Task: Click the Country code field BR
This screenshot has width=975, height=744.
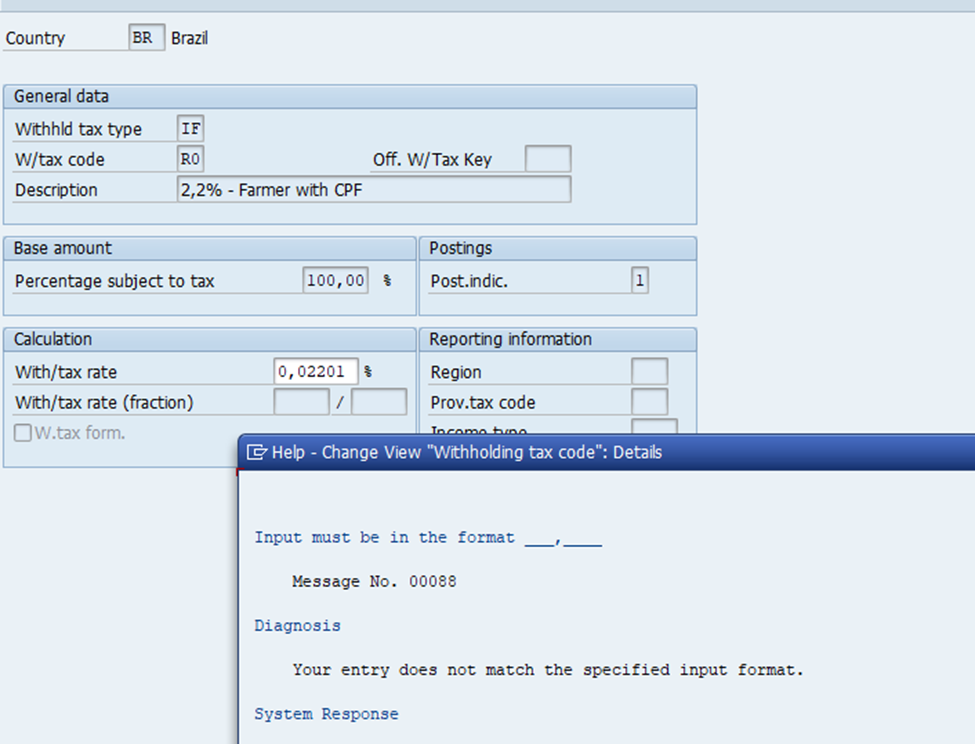Action: 147,37
